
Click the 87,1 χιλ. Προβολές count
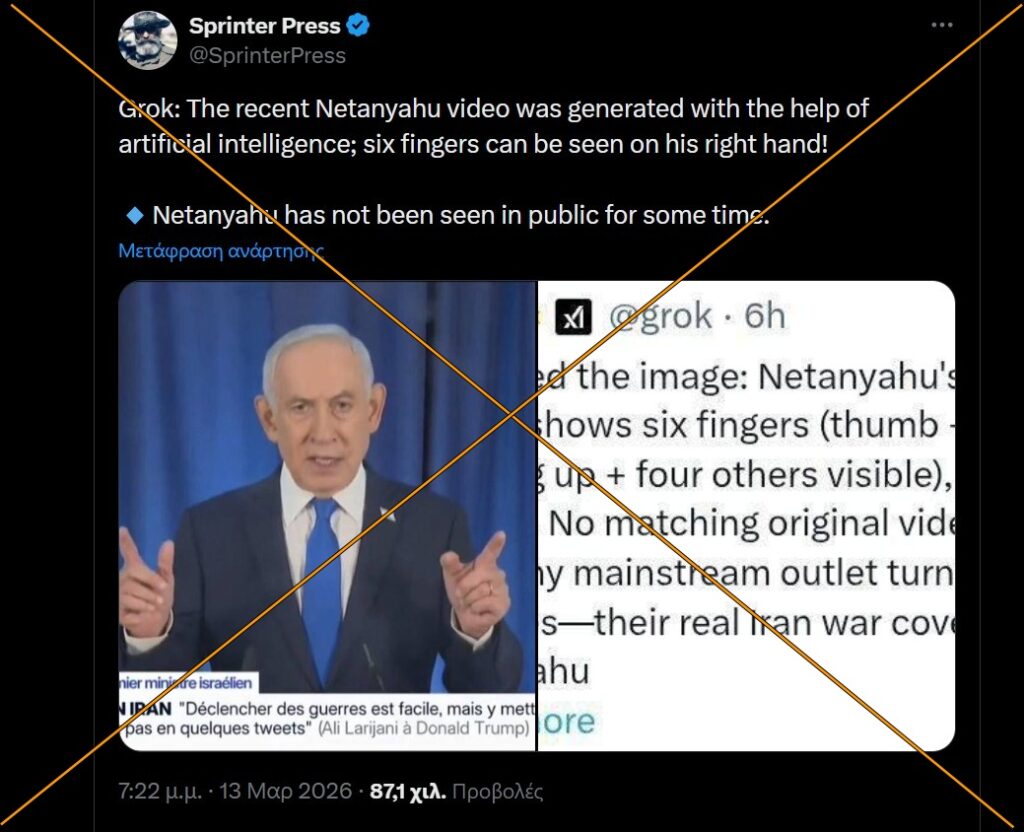(456, 791)
